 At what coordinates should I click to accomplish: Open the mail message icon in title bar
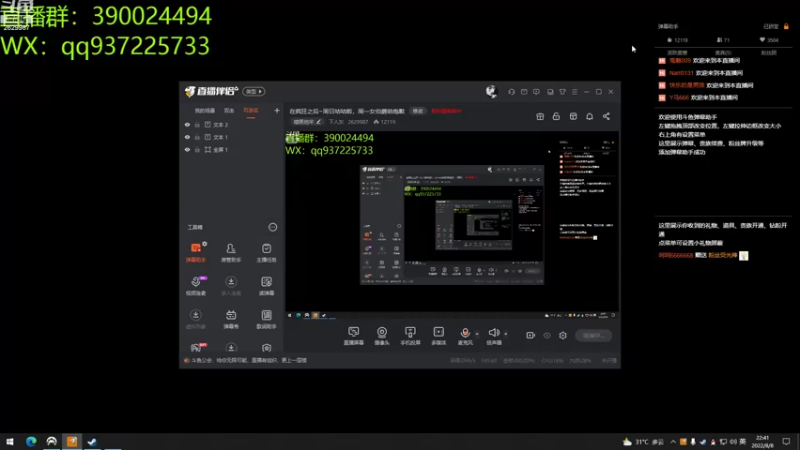pos(524,92)
